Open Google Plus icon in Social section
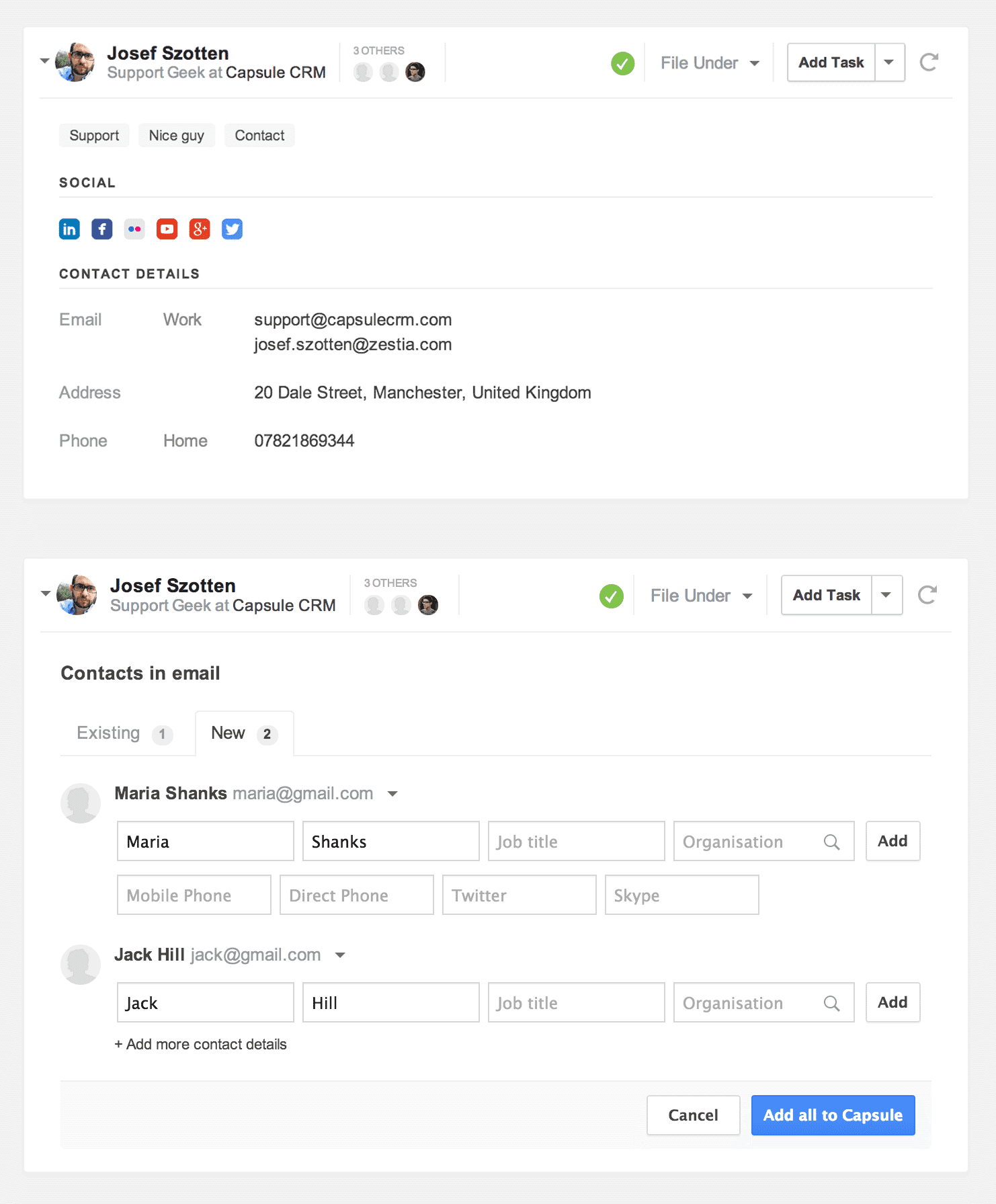 (200, 229)
